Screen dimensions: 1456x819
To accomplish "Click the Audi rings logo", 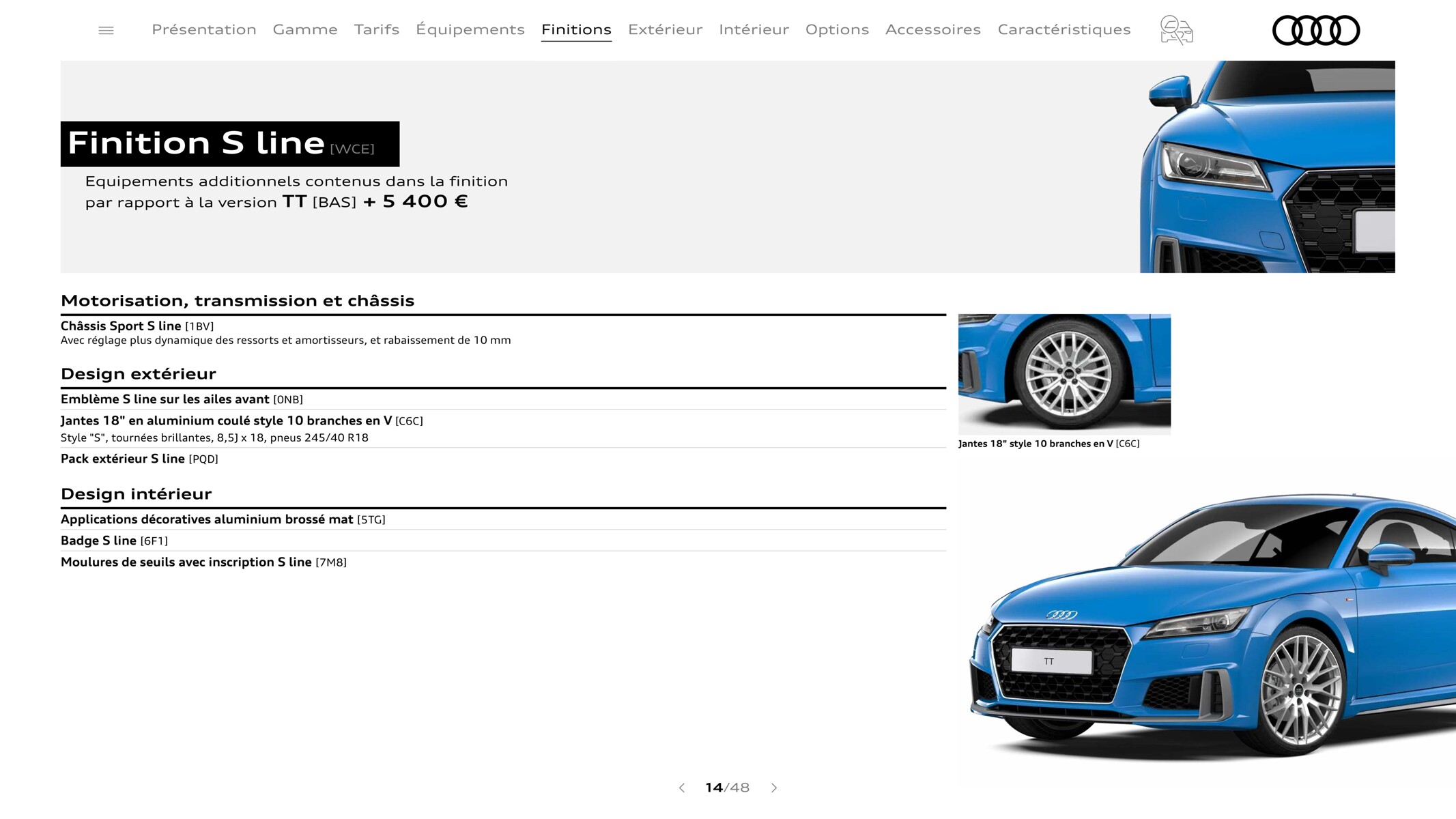I will pos(1316,31).
